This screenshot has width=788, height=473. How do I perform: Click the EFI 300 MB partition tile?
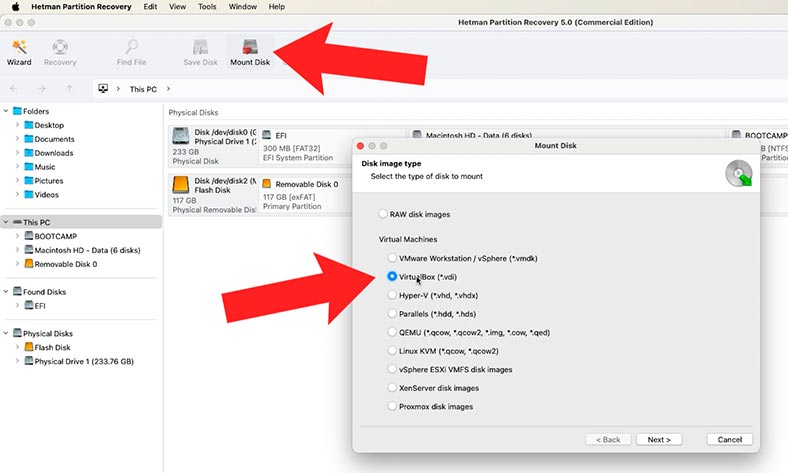pos(332,146)
